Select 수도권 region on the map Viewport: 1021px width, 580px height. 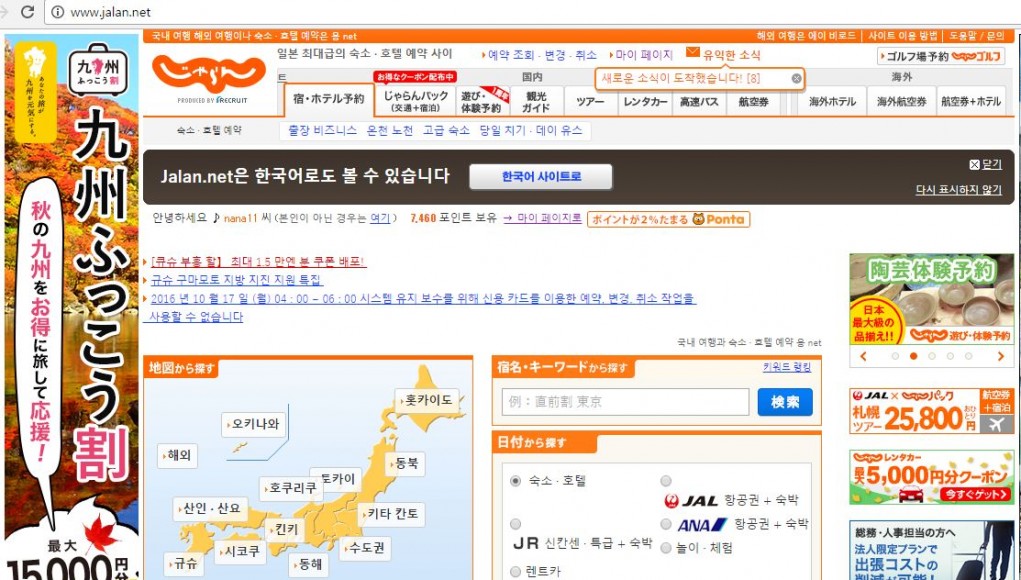[x=365, y=547]
